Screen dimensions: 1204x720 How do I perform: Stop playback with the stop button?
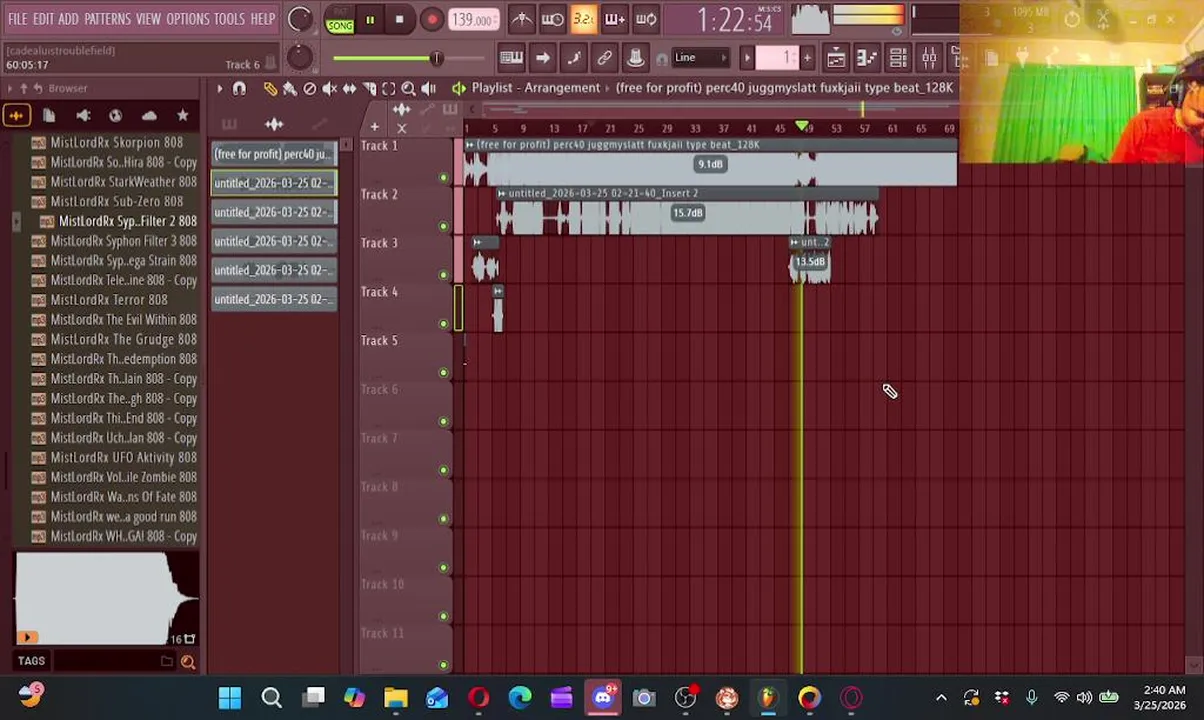[x=399, y=19]
